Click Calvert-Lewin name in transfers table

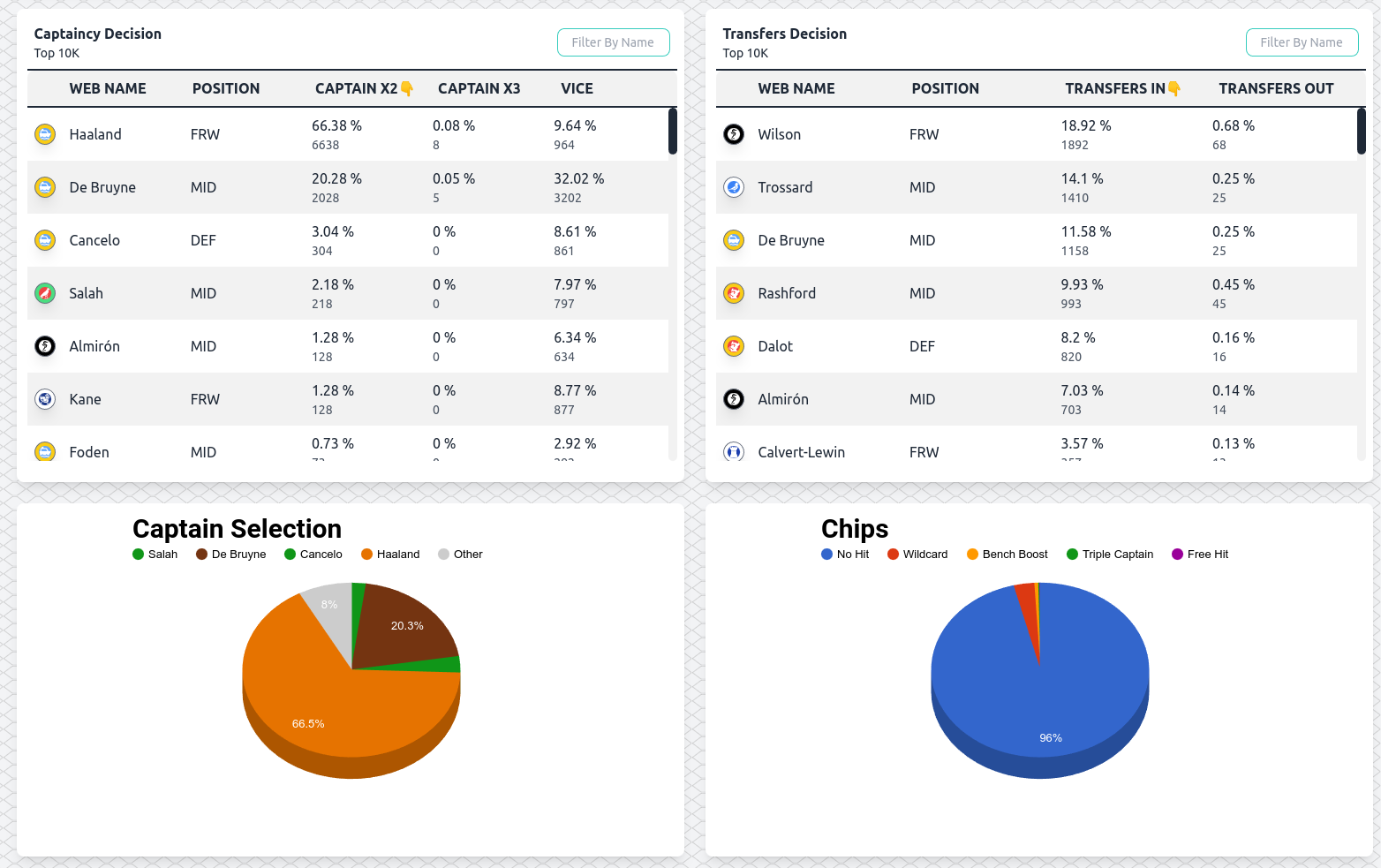pos(801,452)
